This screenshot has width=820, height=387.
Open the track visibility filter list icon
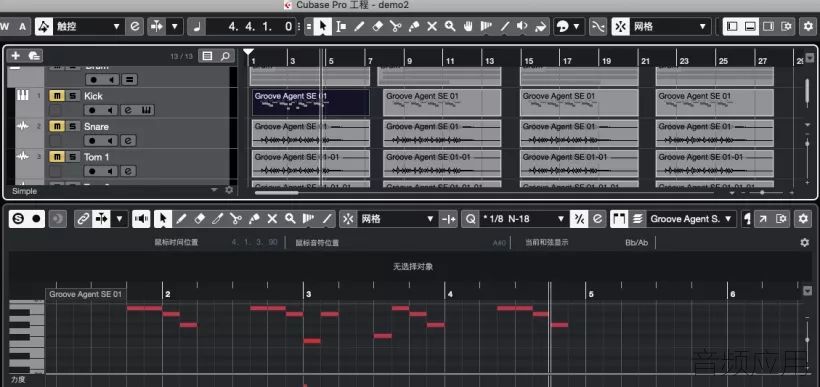click(x=208, y=56)
